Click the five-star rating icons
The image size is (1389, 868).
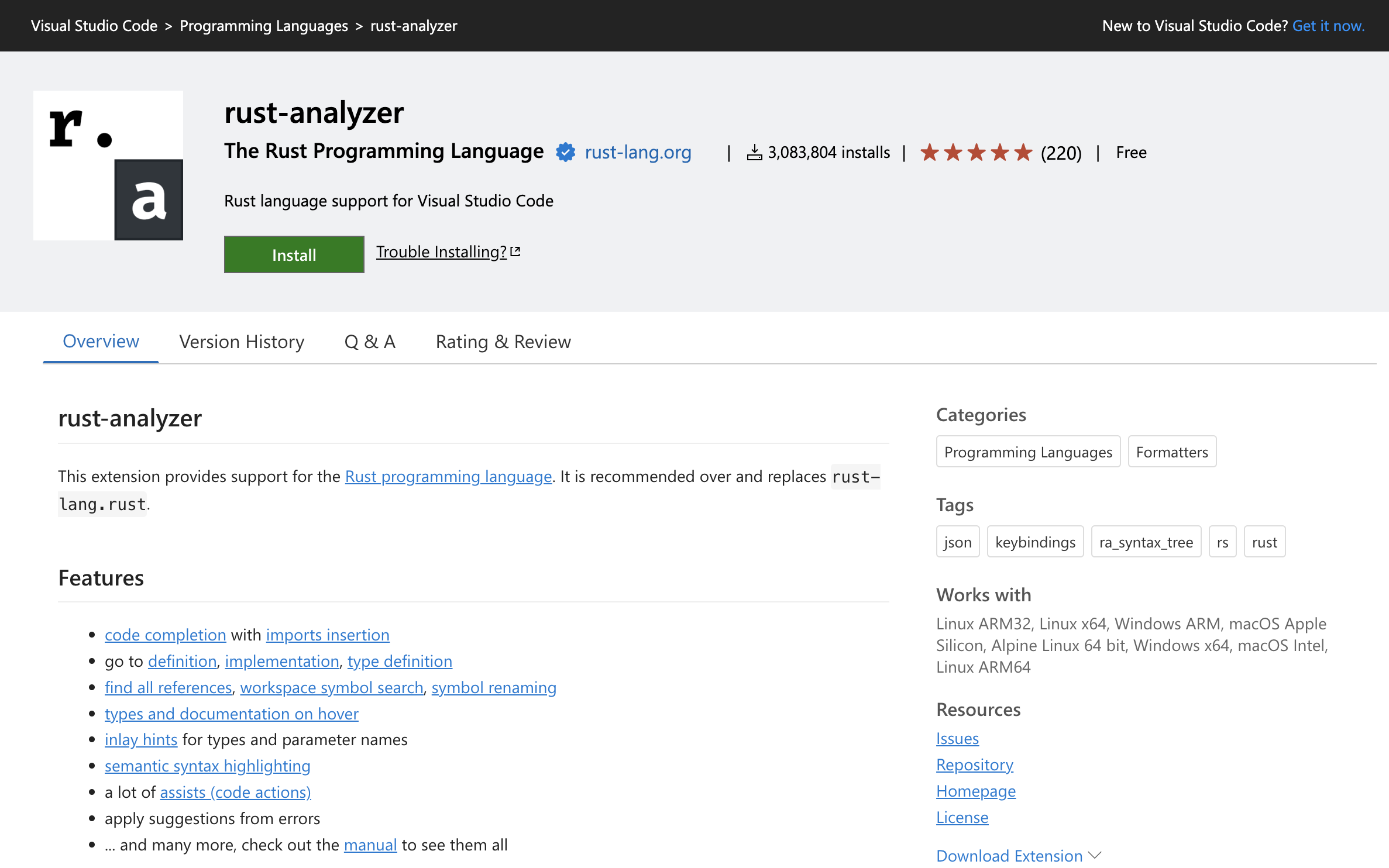point(976,153)
